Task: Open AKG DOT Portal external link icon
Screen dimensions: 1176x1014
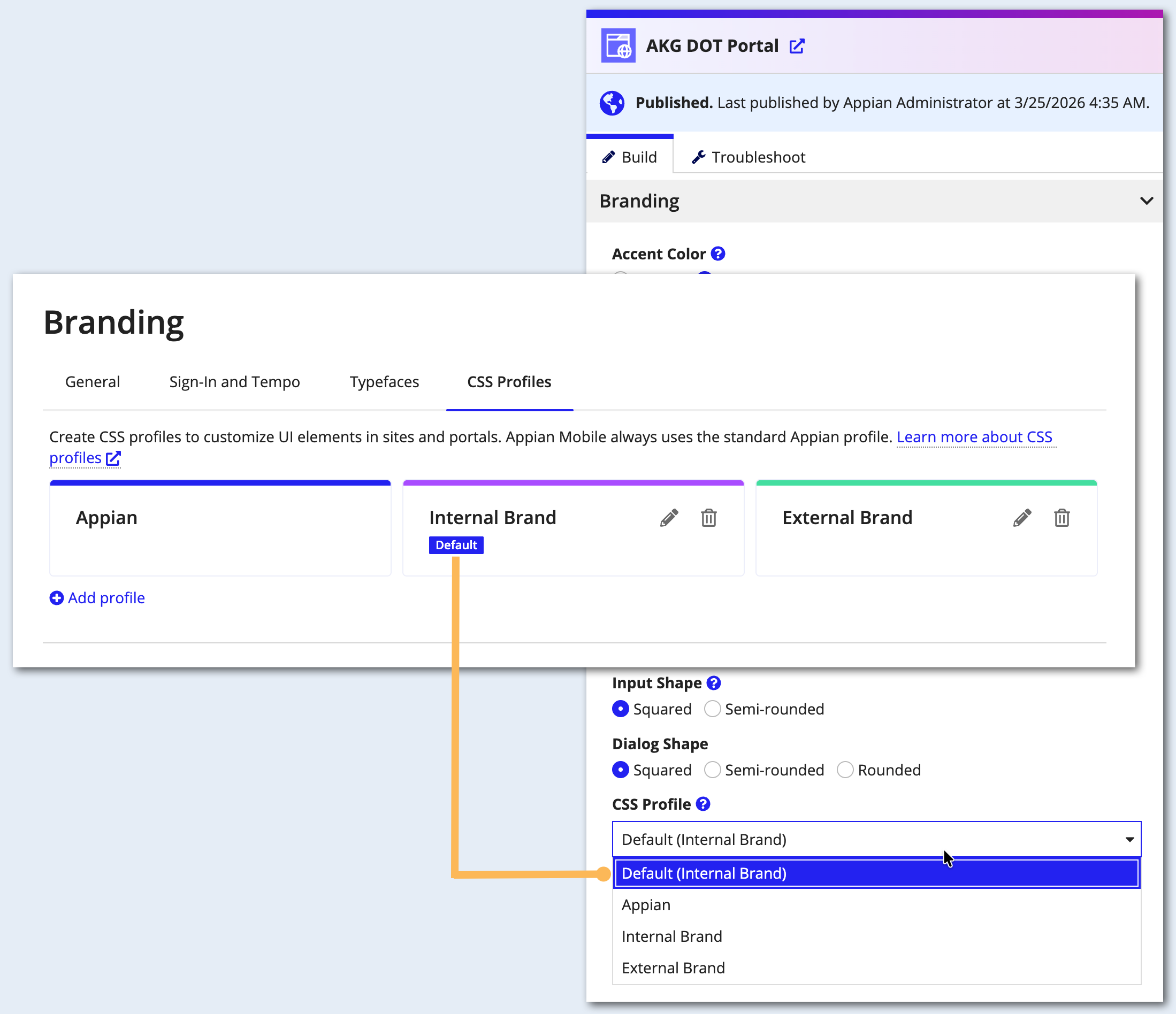Action: [797, 46]
